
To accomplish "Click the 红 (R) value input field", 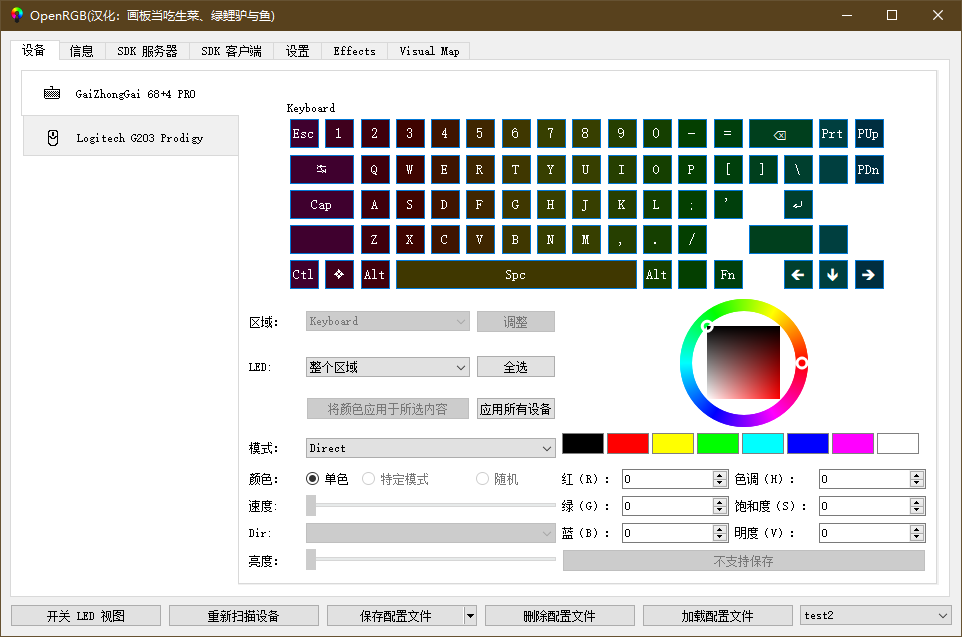I will (x=667, y=479).
